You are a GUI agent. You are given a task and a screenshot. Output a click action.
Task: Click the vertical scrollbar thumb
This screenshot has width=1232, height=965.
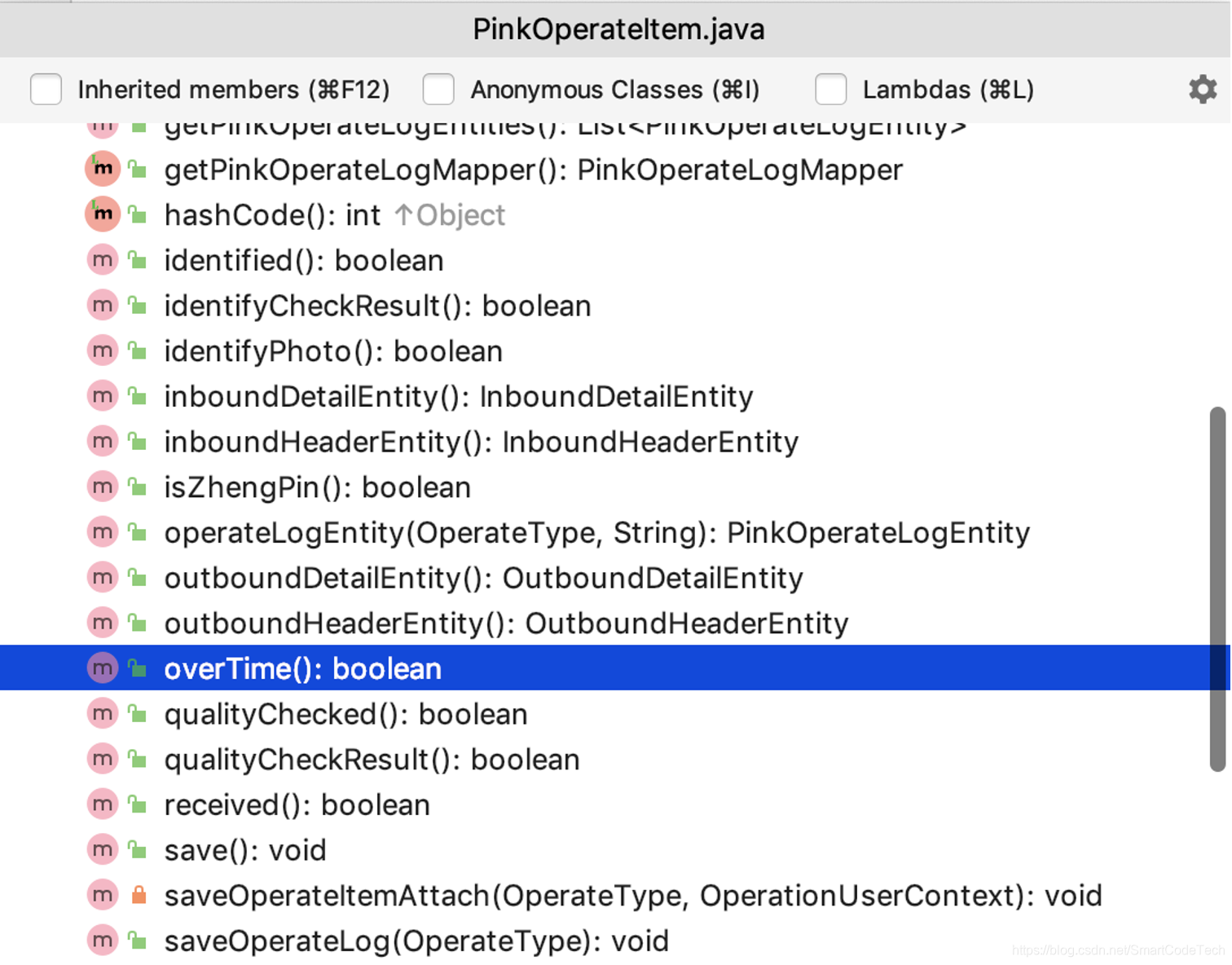[1218, 588]
